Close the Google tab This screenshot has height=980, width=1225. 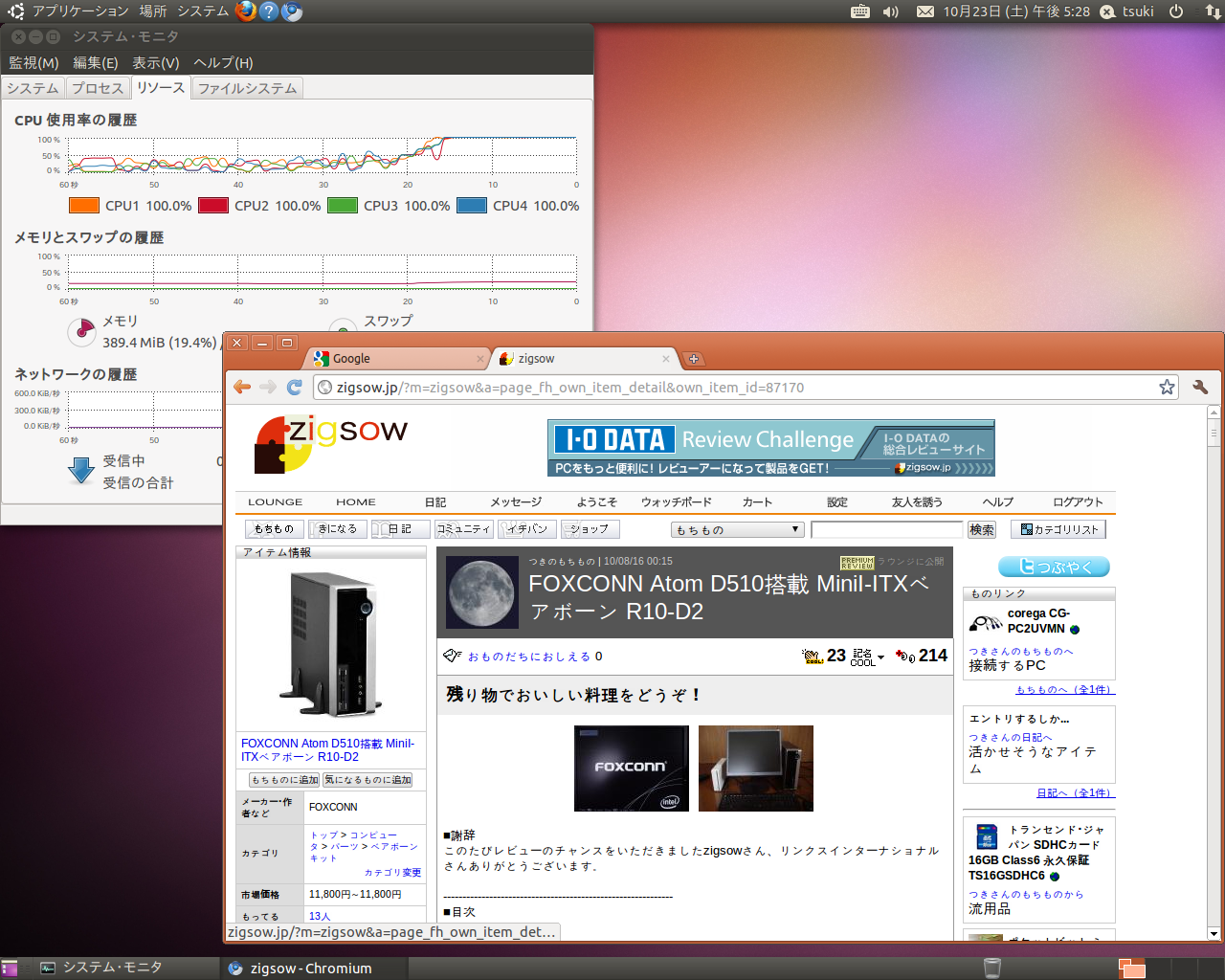480,359
